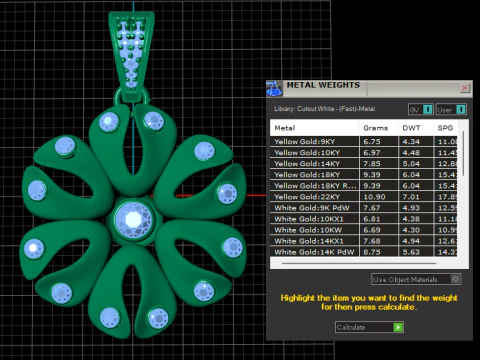The width and height of the screenshot is (480, 360).
Task: Click the large center gemstone of pendant
Action: tap(134, 219)
